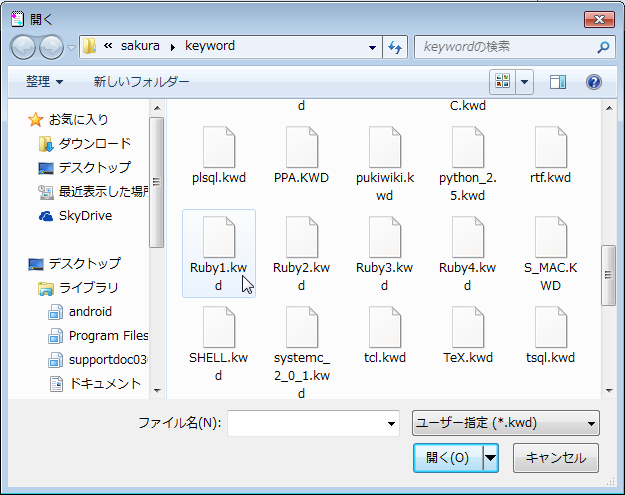625x495 pixels.
Task: Select the sakura breadcrumb in the address bar
Action: click(x=140, y=46)
